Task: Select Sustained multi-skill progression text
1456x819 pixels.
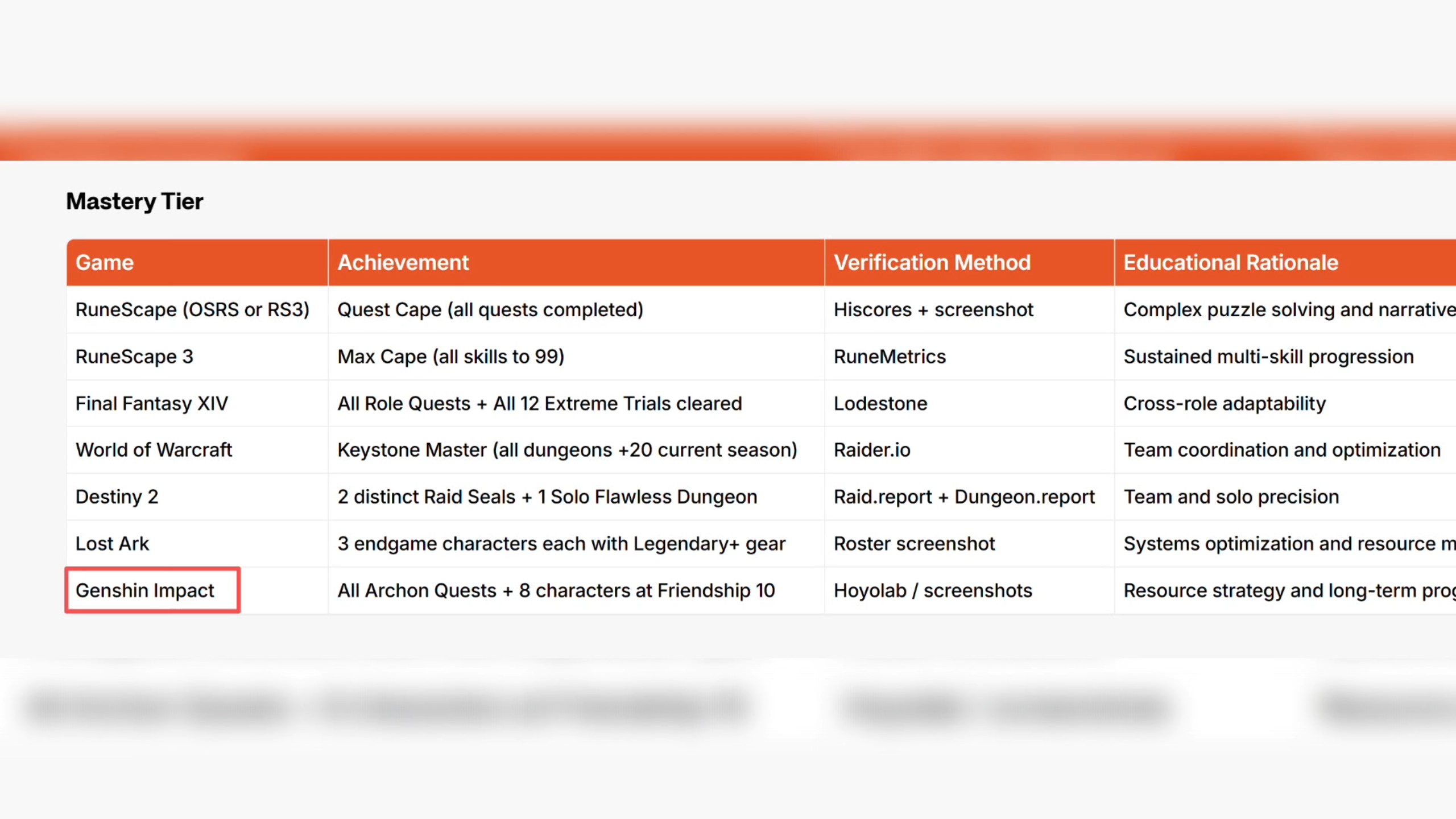Action: point(1269,357)
